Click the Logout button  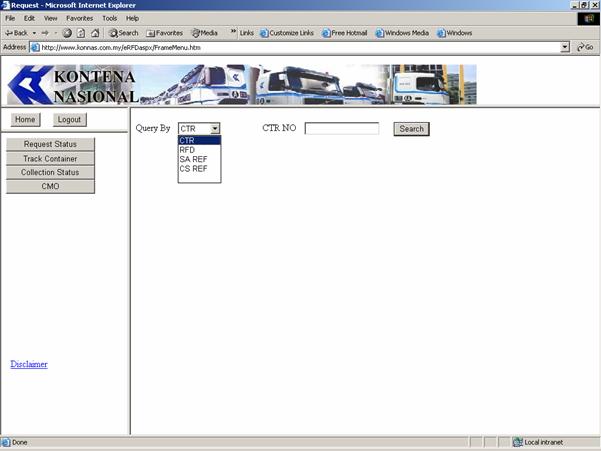click(69, 120)
